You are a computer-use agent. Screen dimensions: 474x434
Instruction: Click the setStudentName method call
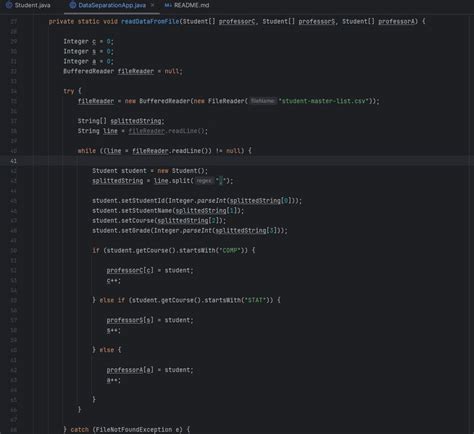(x=146, y=211)
